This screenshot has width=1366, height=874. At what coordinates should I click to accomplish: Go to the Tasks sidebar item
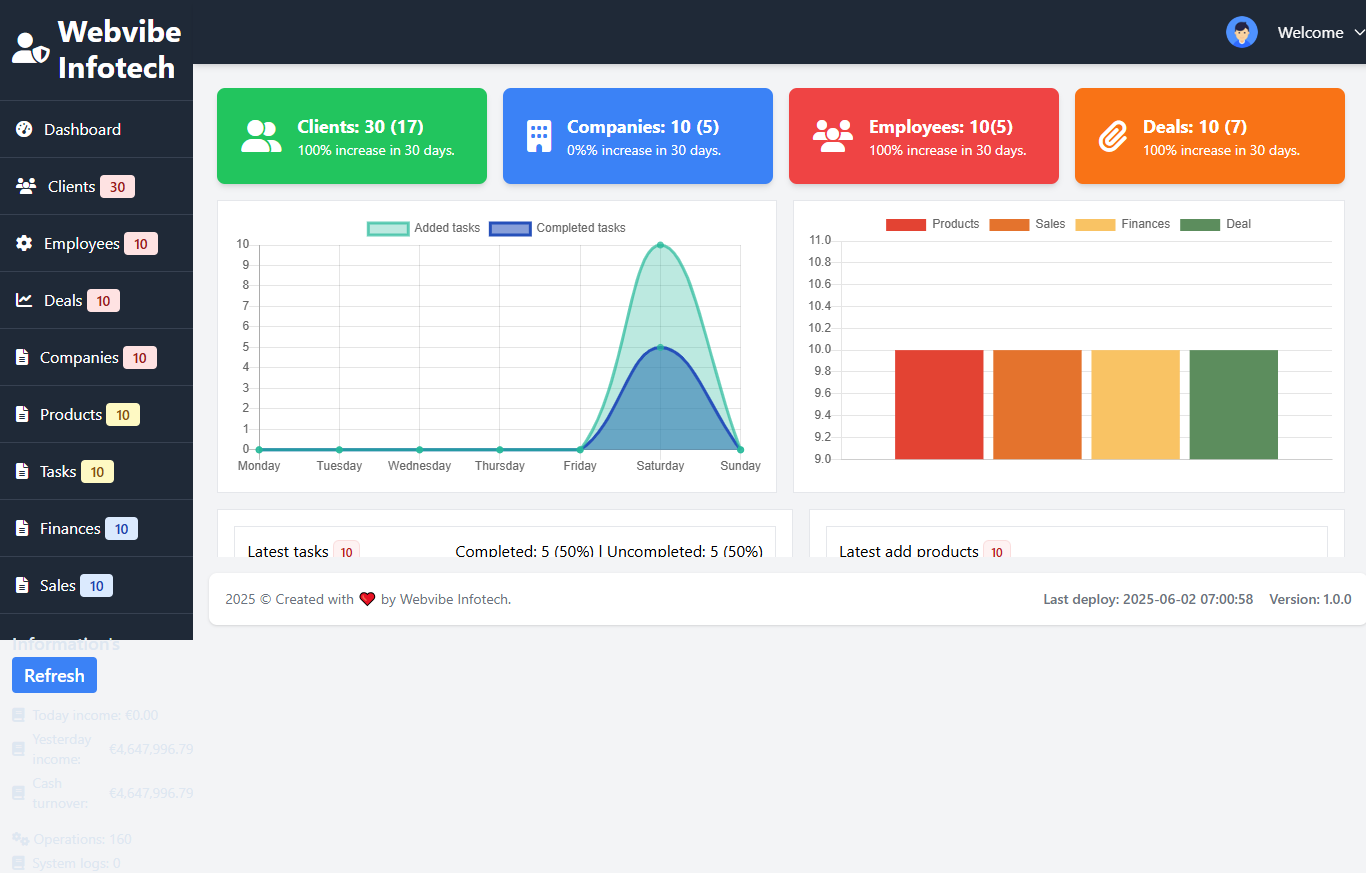point(58,471)
